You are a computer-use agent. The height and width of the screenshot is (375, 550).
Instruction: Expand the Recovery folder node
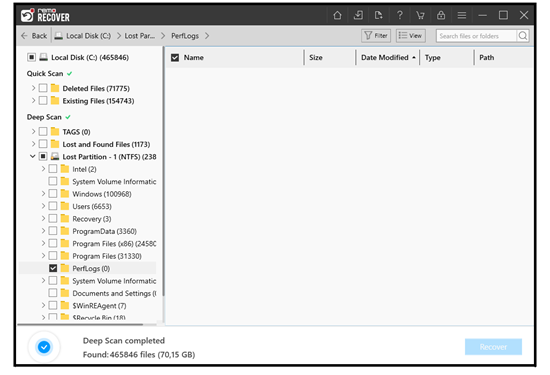pos(43,218)
